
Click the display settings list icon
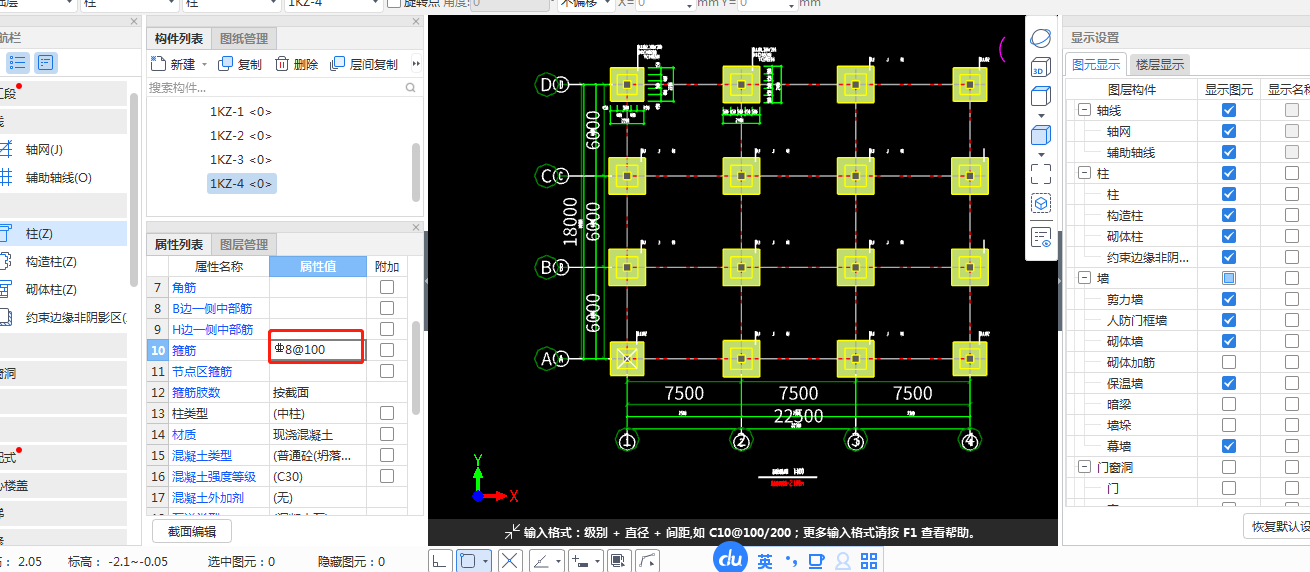tap(1041, 237)
